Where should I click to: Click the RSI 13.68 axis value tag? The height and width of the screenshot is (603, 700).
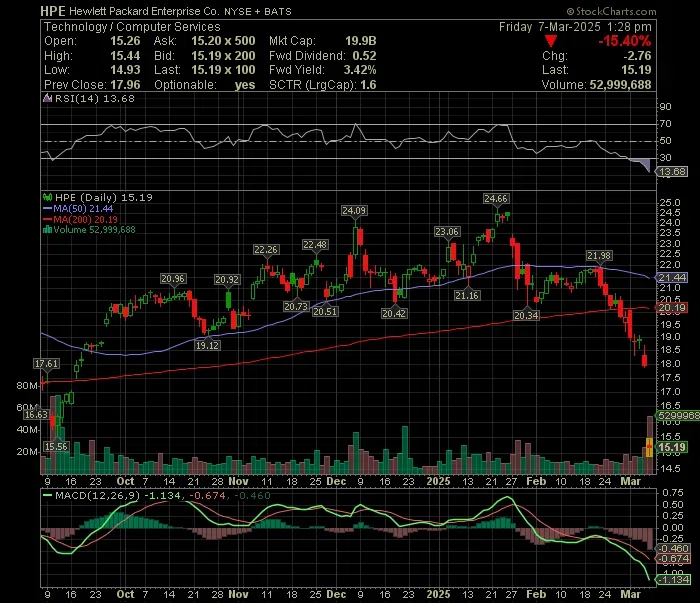coord(672,172)
